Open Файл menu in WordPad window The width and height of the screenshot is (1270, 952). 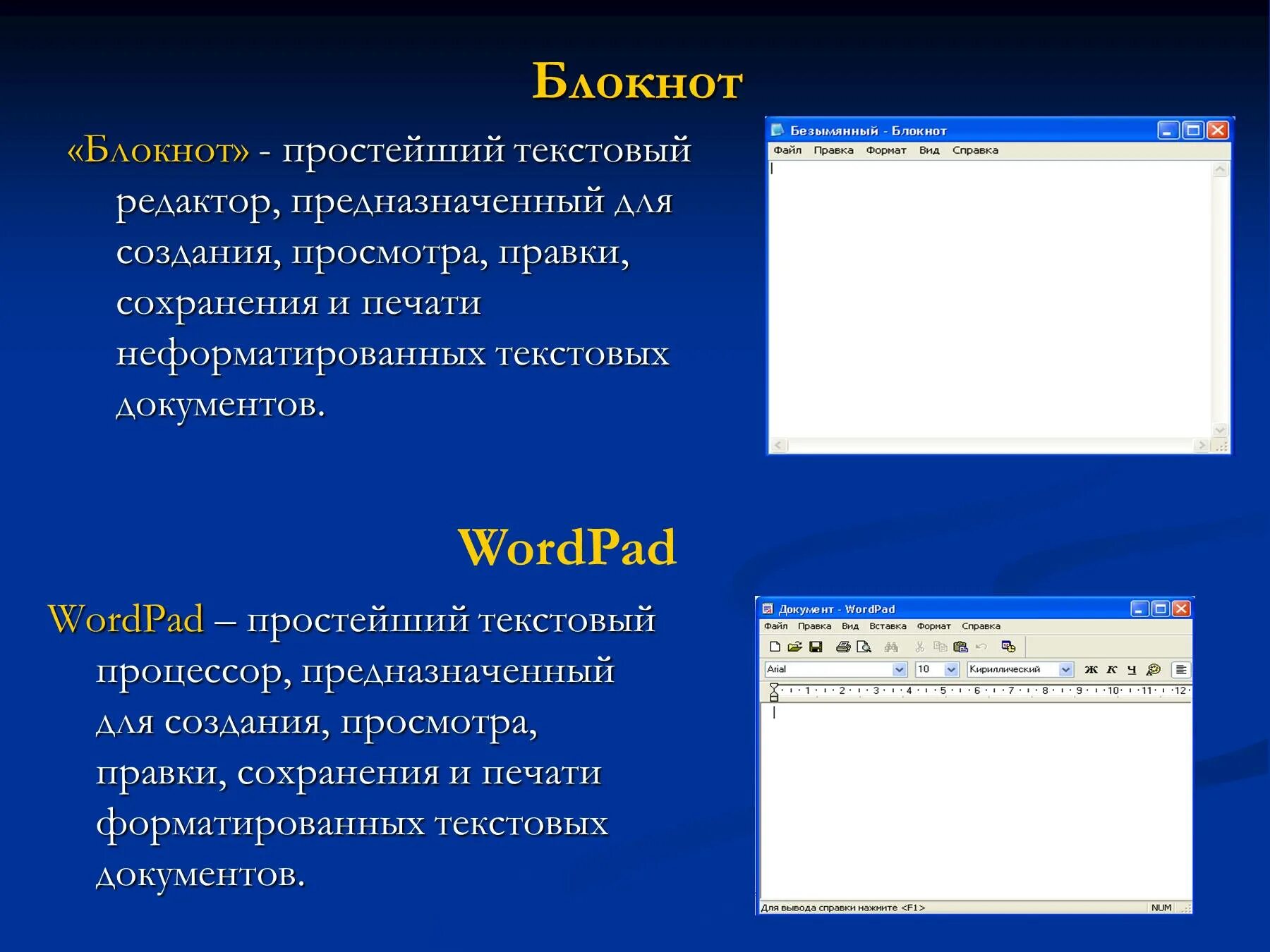(x=775, y=626)
